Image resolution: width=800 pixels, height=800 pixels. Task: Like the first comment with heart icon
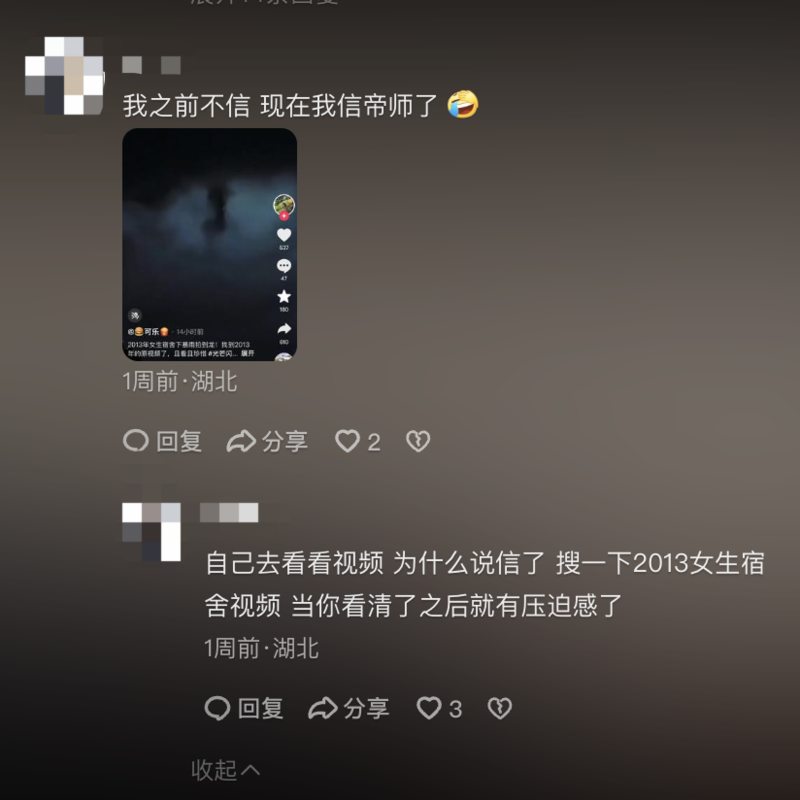pos(347,441)
